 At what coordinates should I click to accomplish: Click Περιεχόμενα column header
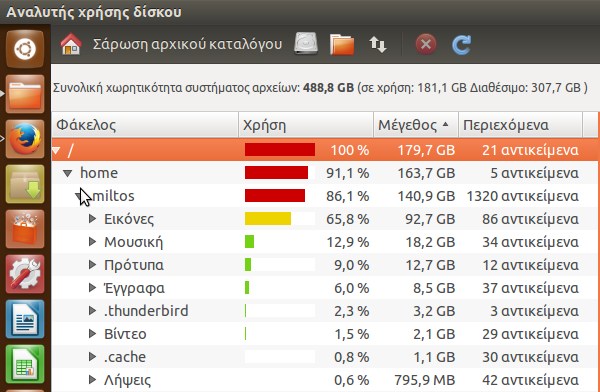(520, 125)
